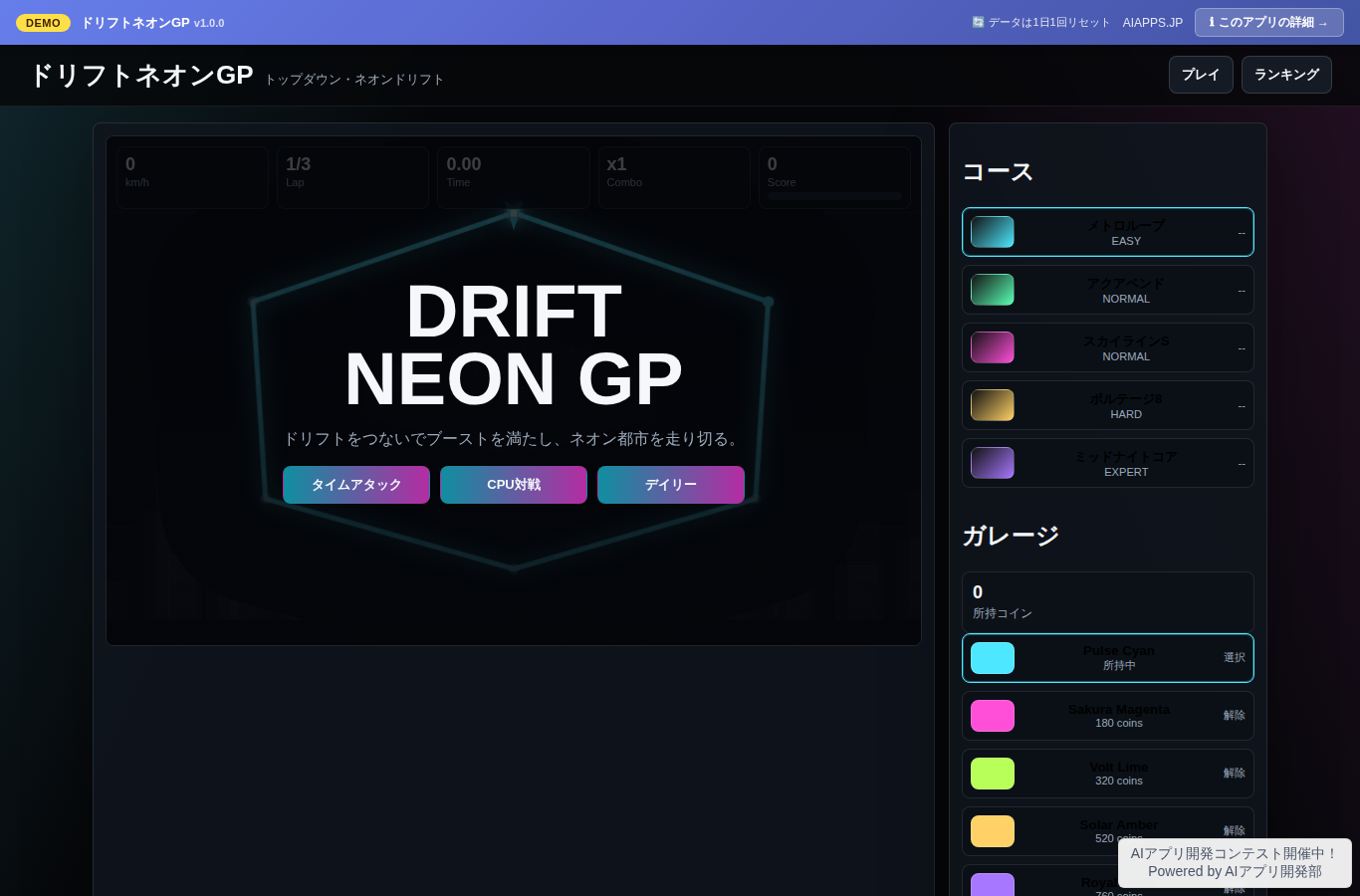Click the km/h speed readout

pos(192,177)
